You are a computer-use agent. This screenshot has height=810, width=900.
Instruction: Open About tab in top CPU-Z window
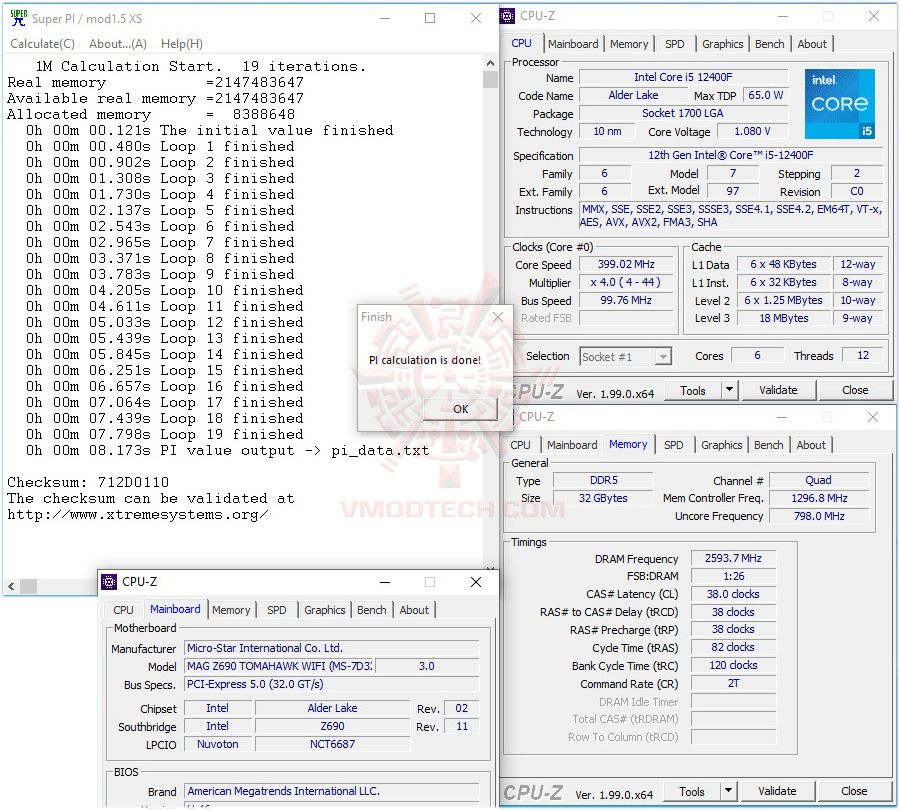coord(812,44)
